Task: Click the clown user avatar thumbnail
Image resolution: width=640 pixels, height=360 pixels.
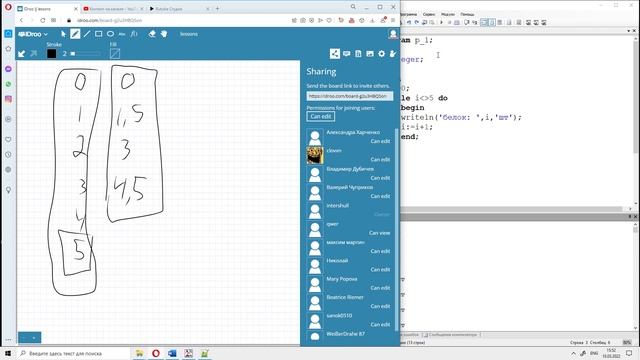Action: click(315, 156)
